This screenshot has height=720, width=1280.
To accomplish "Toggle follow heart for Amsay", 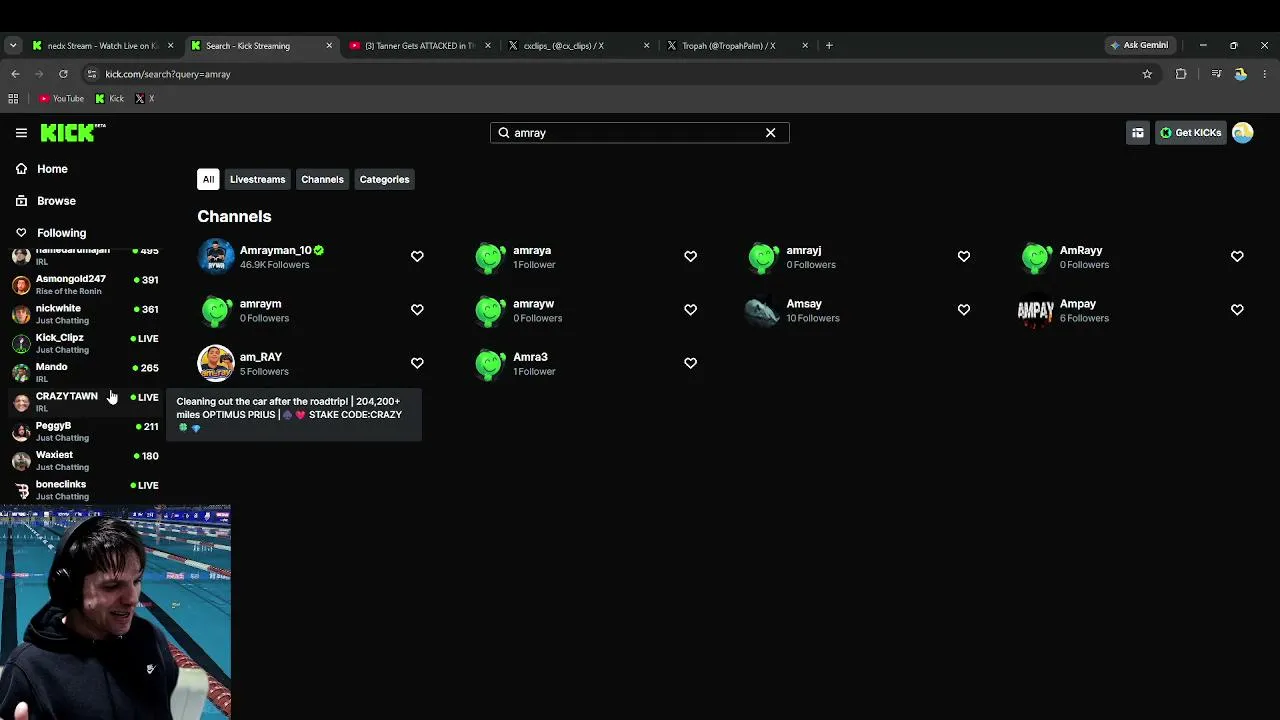I will pos(964,310).
